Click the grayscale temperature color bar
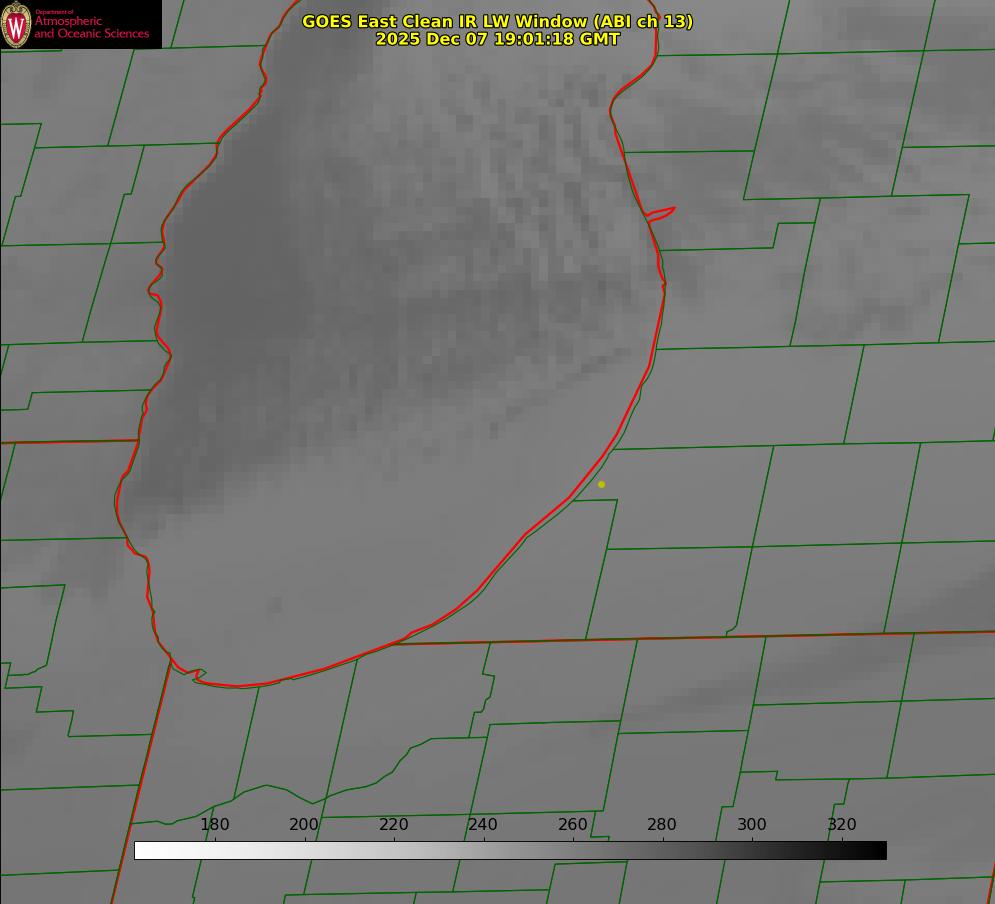 [x=510, y=850]
